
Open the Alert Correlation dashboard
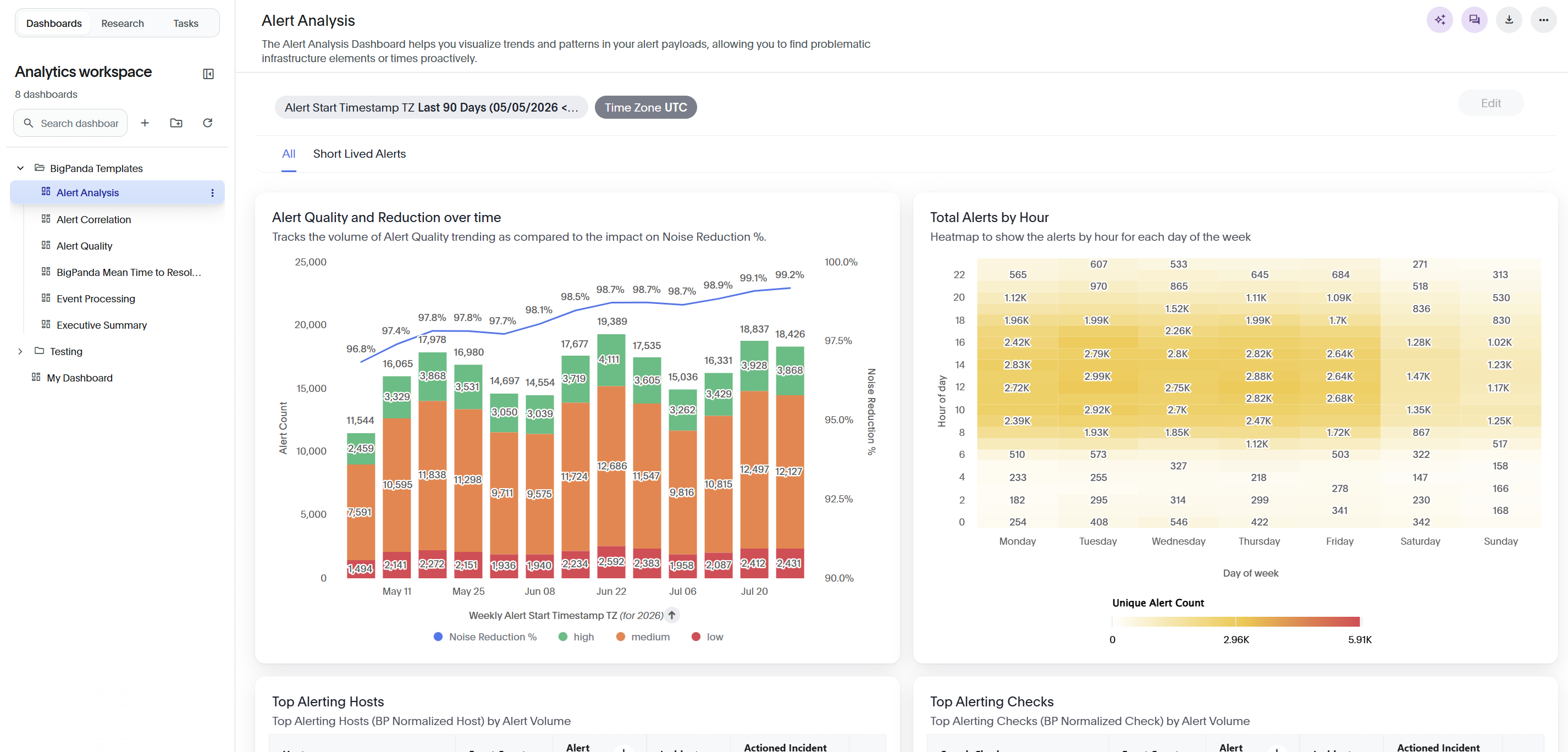93,220
